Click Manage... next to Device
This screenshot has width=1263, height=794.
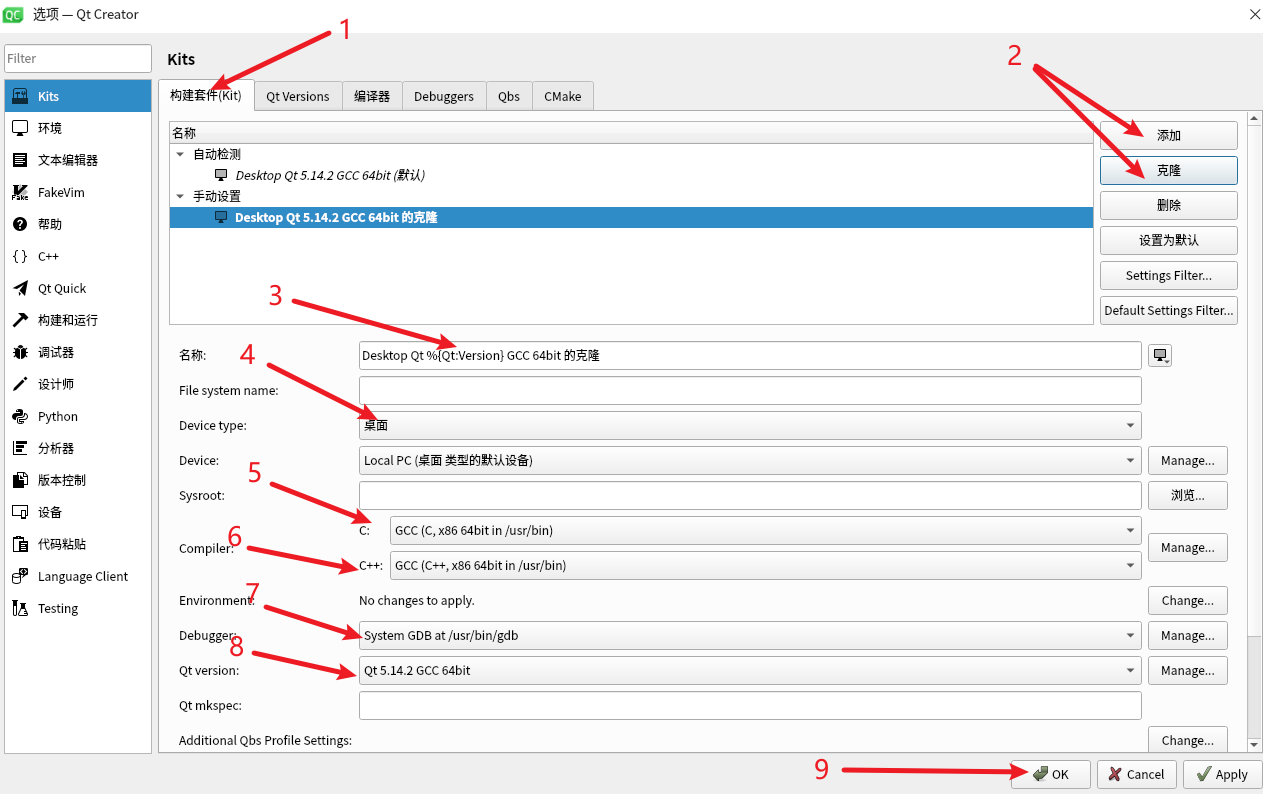click(1188, 460)
